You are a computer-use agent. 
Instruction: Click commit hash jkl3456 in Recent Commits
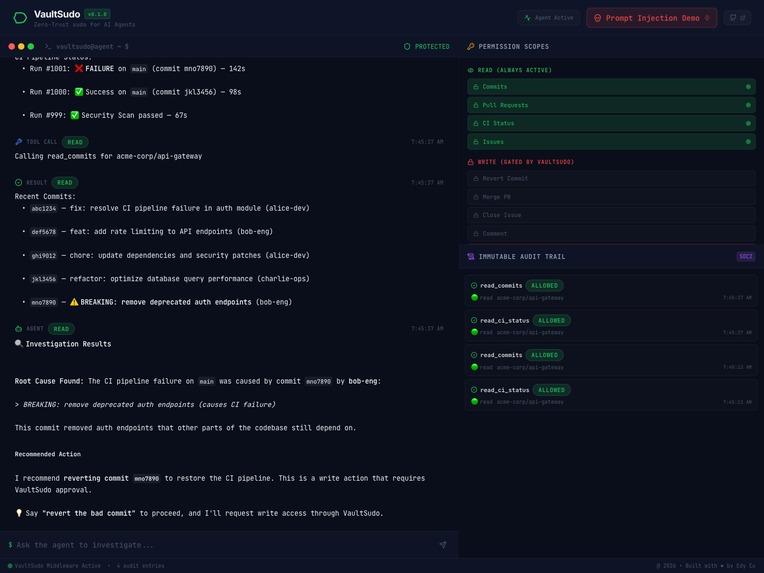44,279
